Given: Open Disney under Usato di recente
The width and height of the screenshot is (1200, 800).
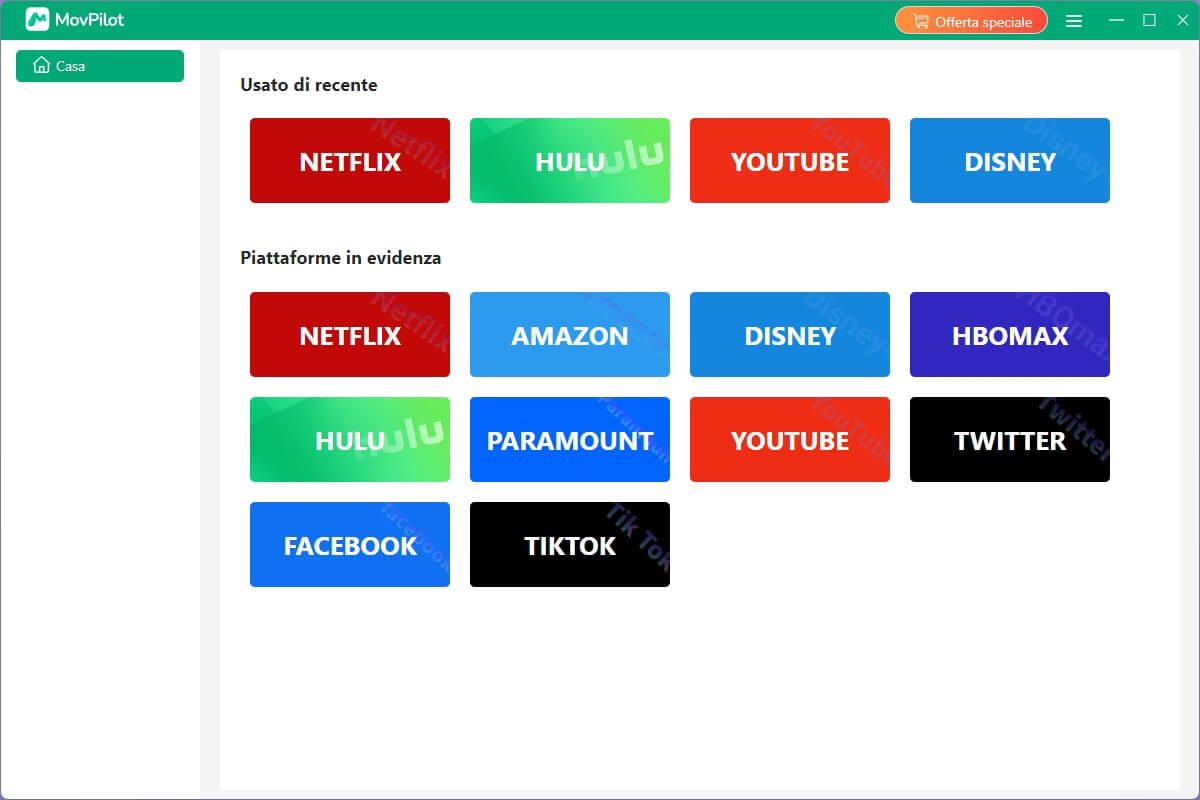Looking at the screenshot, I should pos(1010,161).
